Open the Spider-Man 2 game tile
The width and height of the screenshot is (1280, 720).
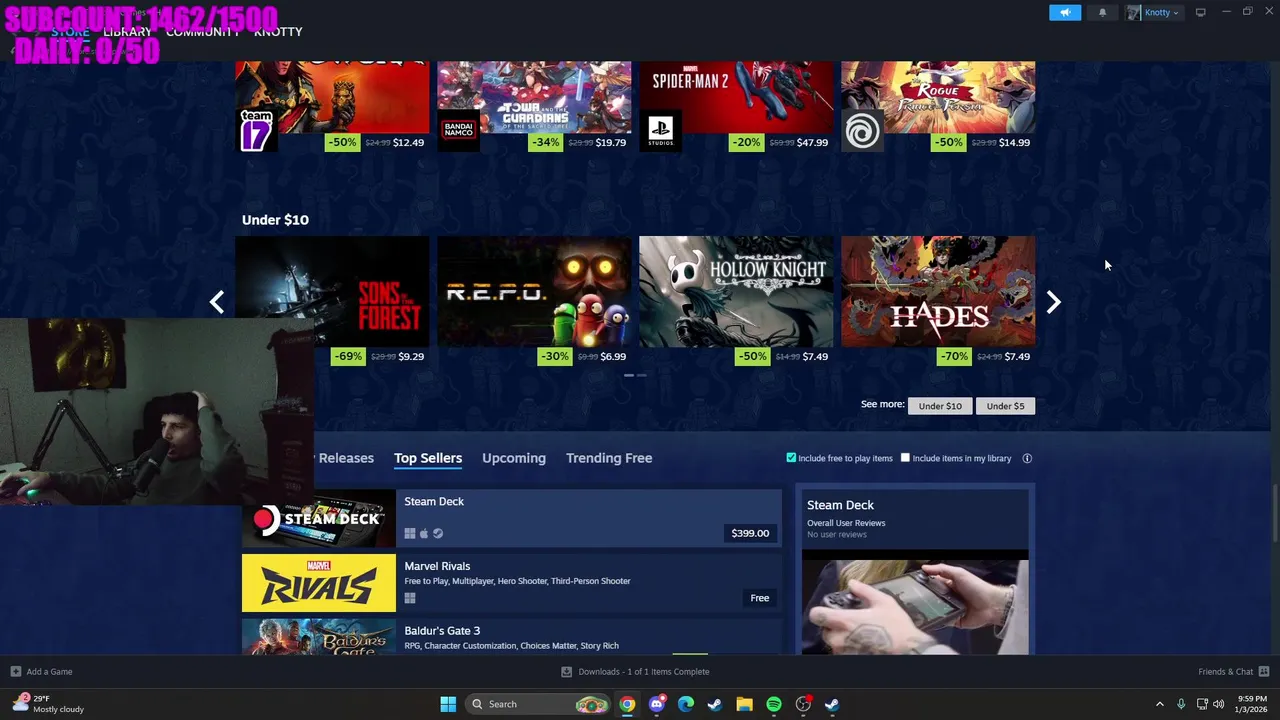pos(736,97)
